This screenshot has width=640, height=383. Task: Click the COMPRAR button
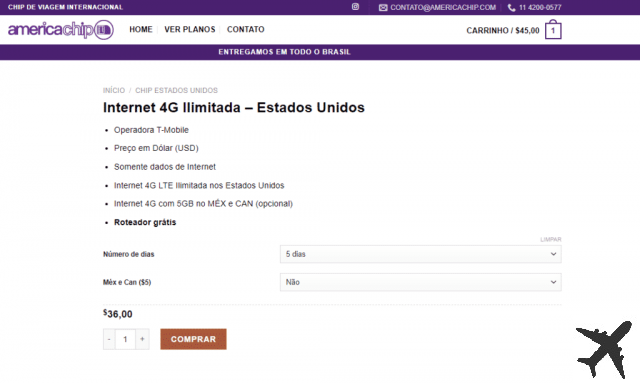click(193, 339)
